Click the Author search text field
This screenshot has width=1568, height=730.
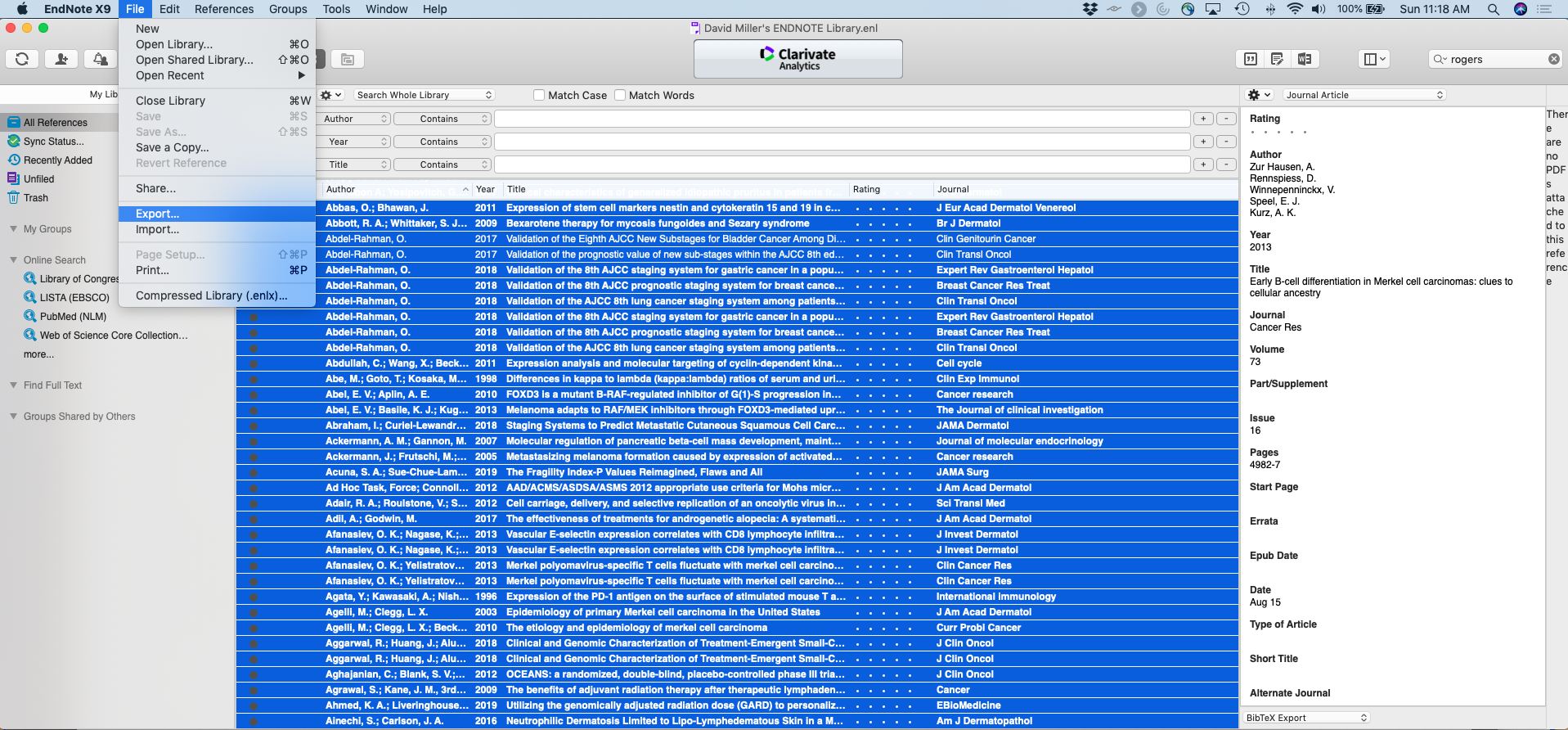coord(842,119)
